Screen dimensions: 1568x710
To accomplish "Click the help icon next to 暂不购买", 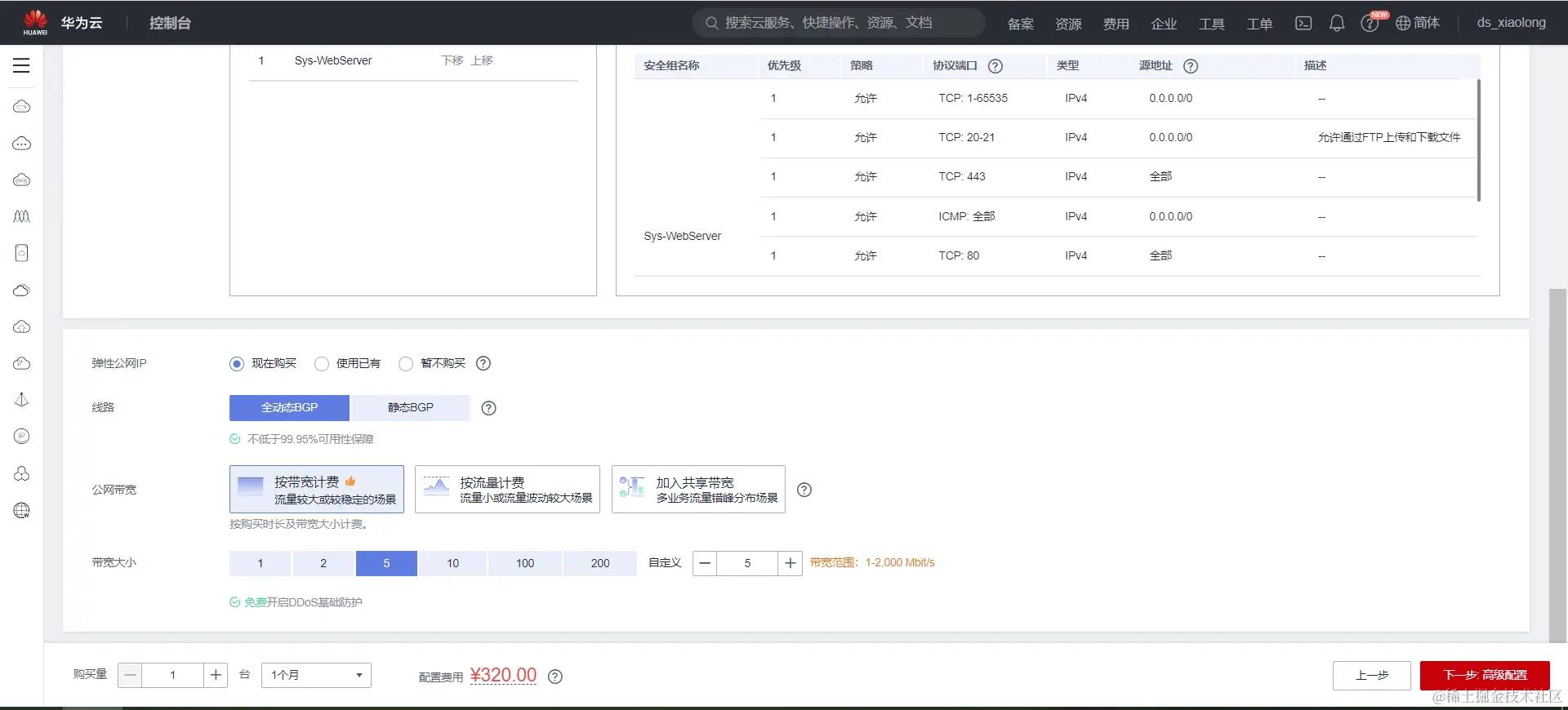I will click(483, 363).
